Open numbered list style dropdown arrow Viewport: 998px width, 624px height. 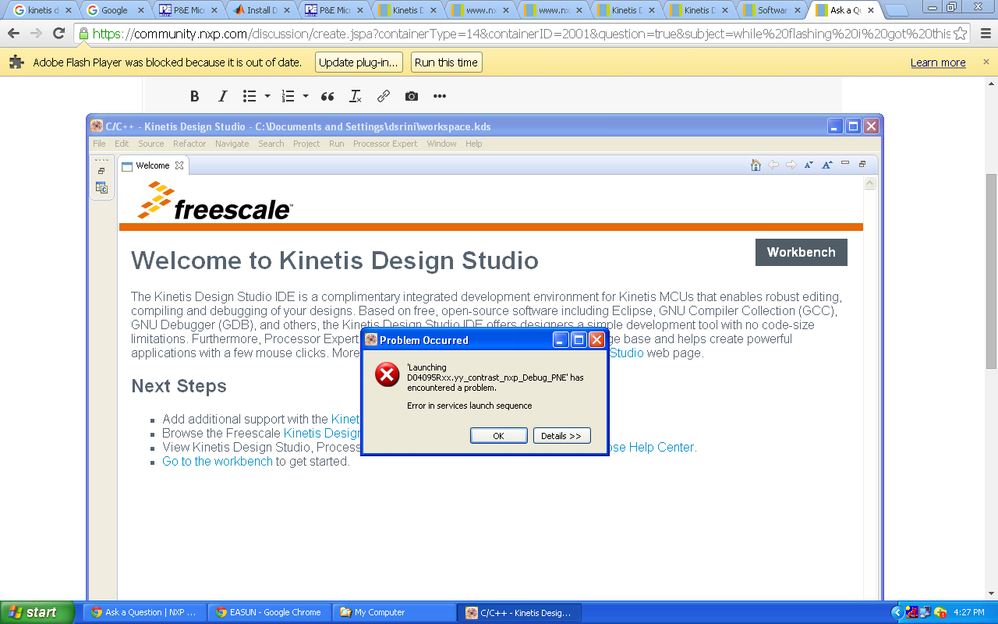306,96
